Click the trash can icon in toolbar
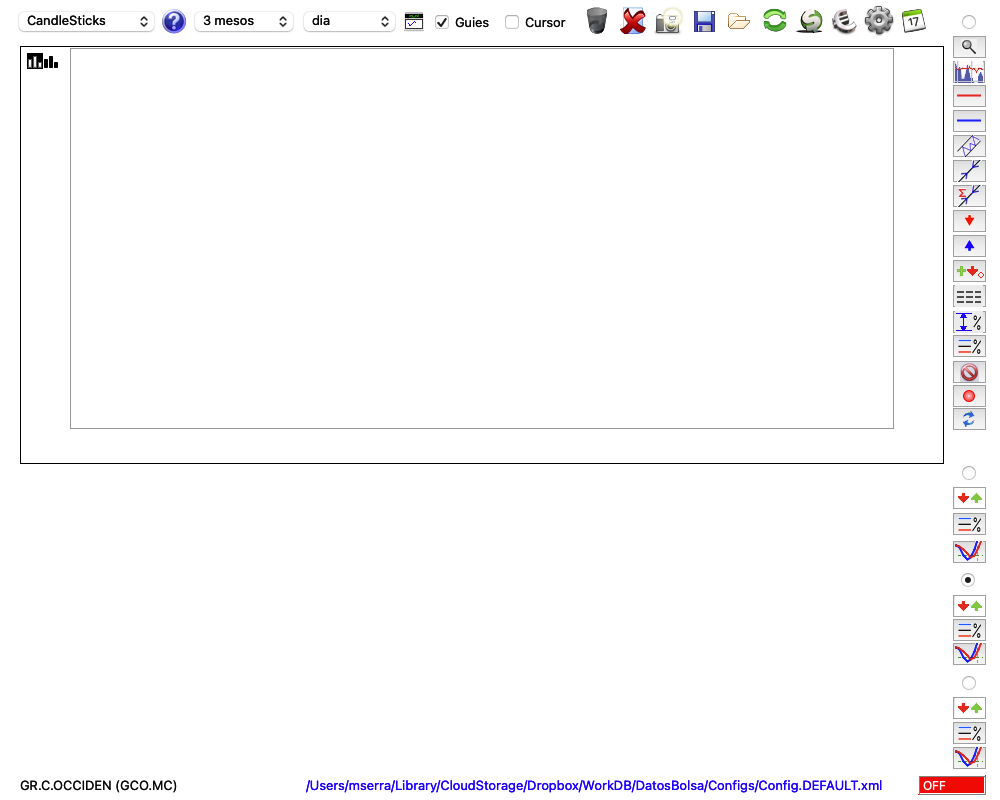This screenshot has width=1000, height=800. click(x=597, y=21)
